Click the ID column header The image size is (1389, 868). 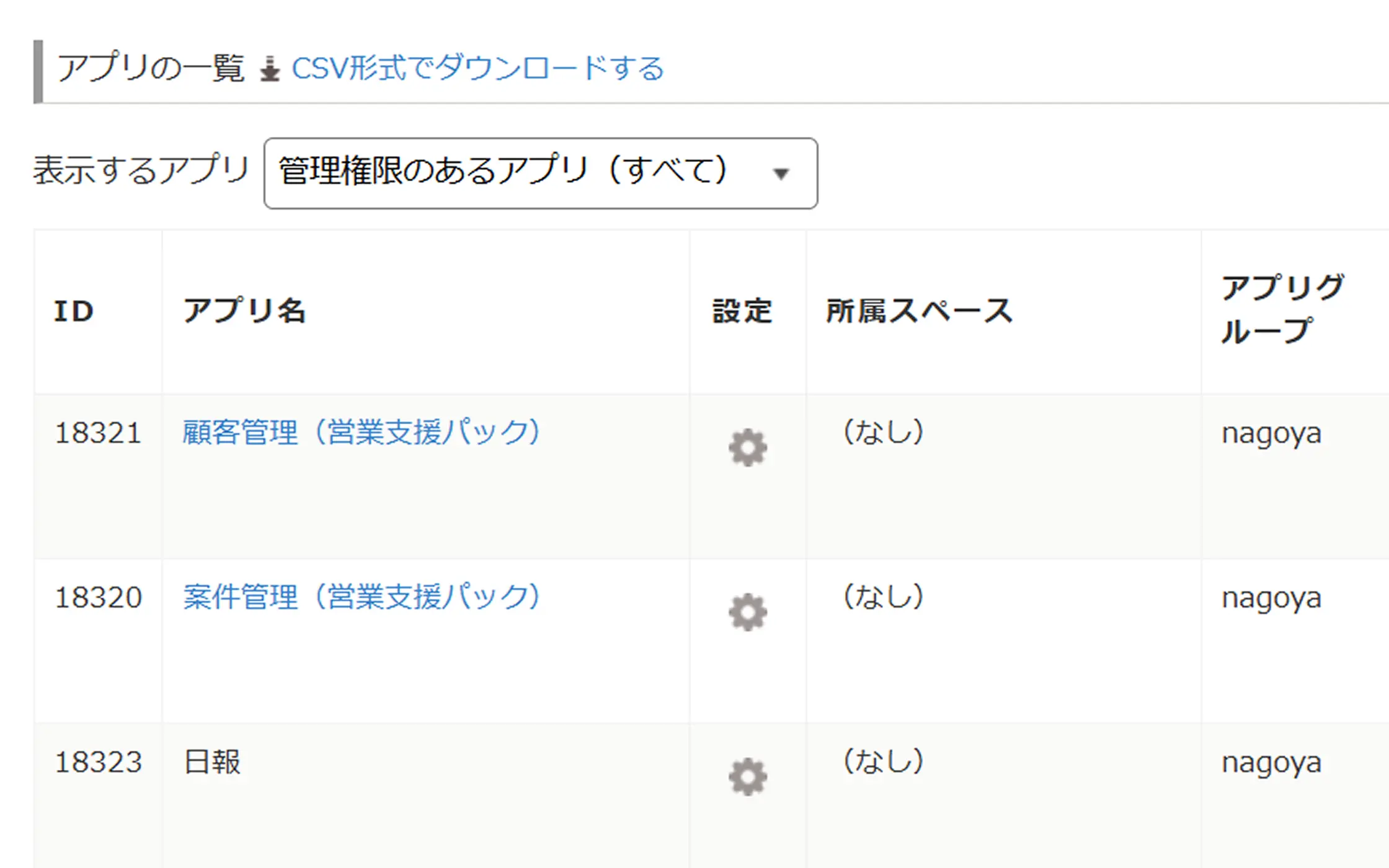coord(74,311)
